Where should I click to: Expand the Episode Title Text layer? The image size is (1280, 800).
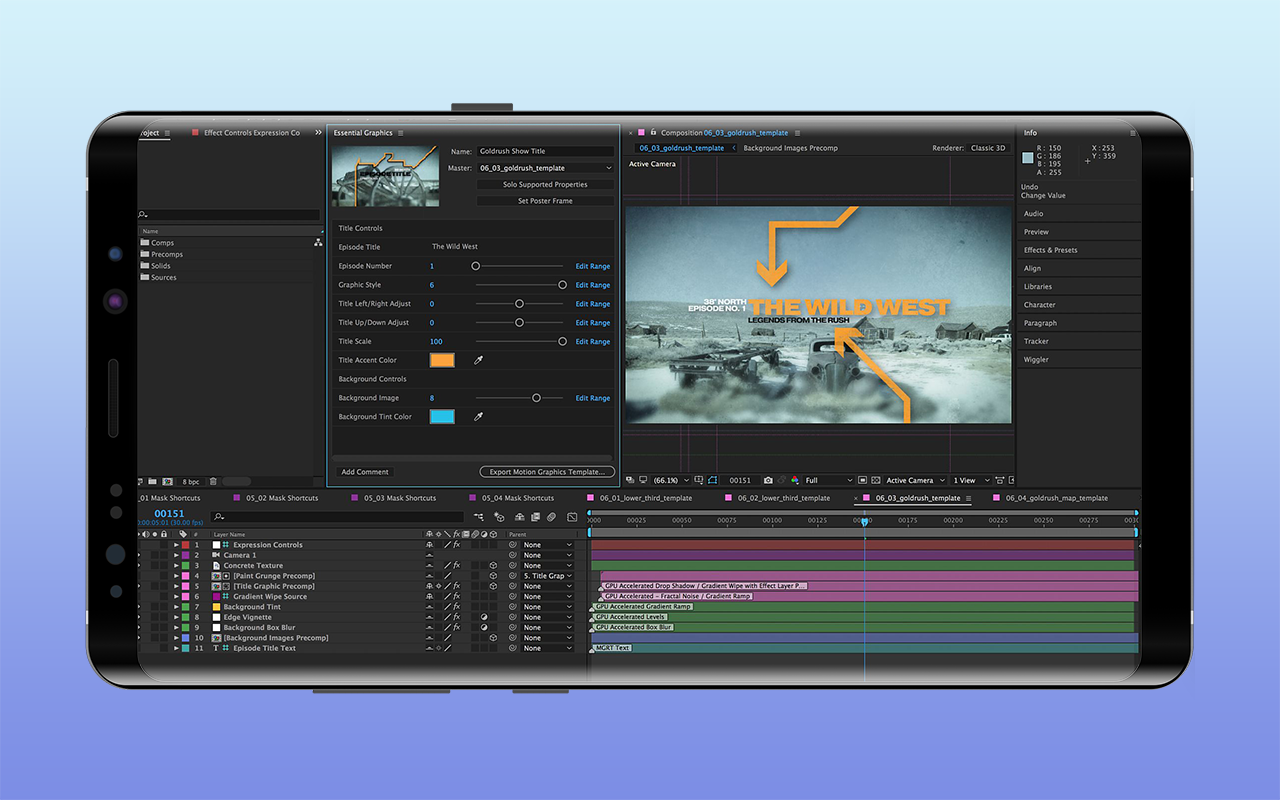(176, 648)
